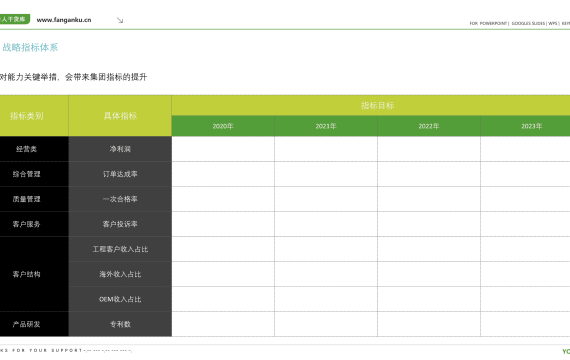Image resolution: width=570 pixels, height=360 pixels.
Task: Click the empty 2021年 cell for 一次合格率
Action: 326,199
